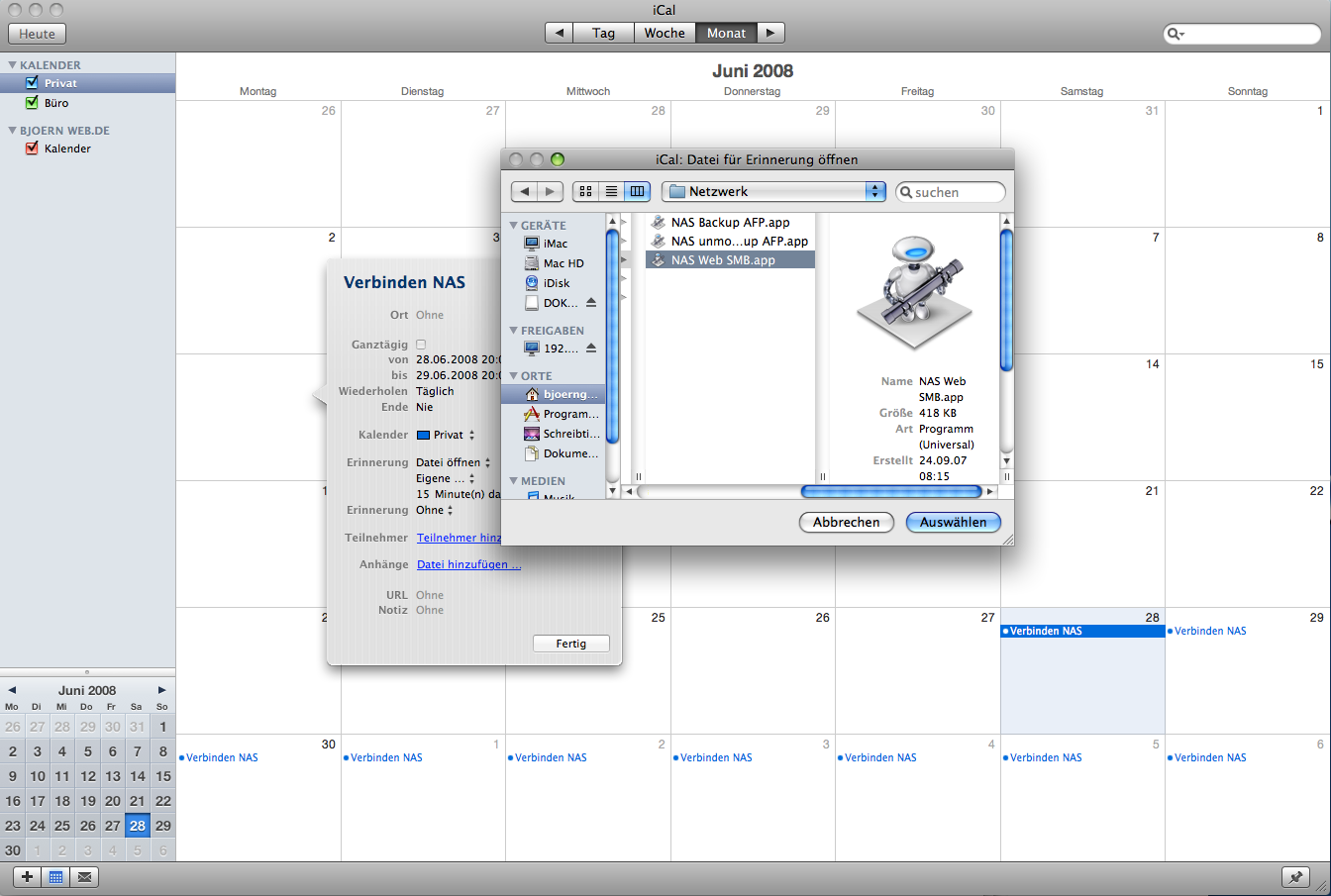Uncheck the Privat calendar checkbox

(x=32, y=83)
